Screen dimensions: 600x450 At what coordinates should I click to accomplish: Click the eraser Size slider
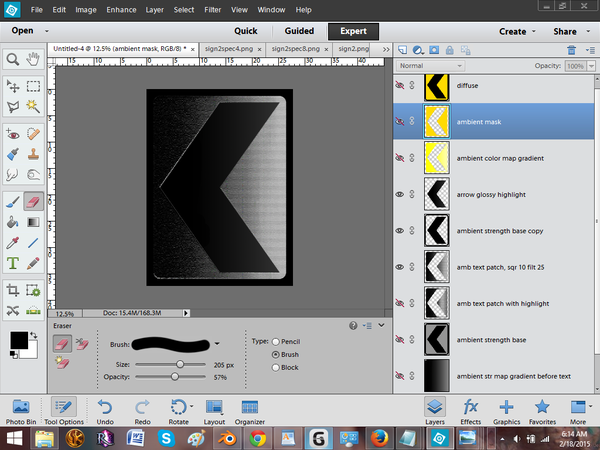pos(181,364)
